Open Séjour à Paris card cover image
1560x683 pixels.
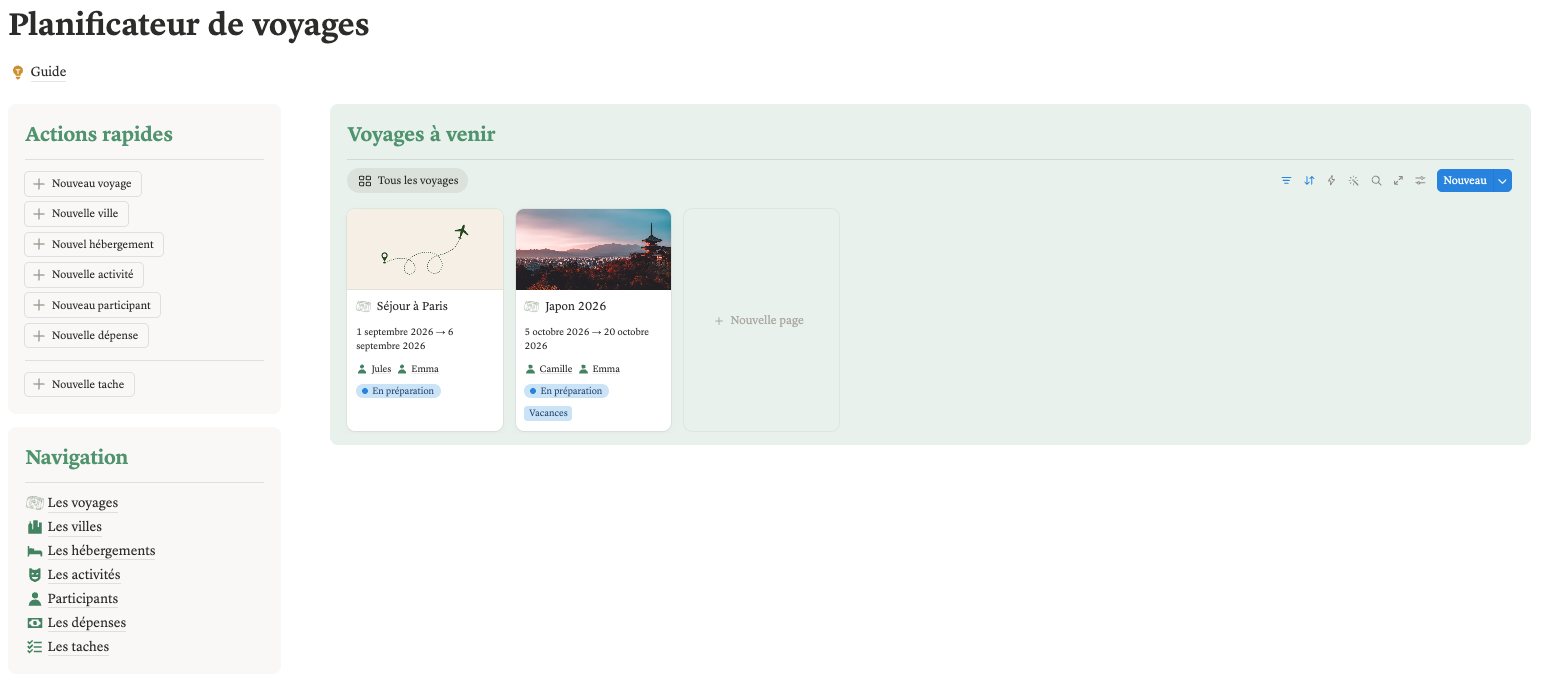coord(425,249)
